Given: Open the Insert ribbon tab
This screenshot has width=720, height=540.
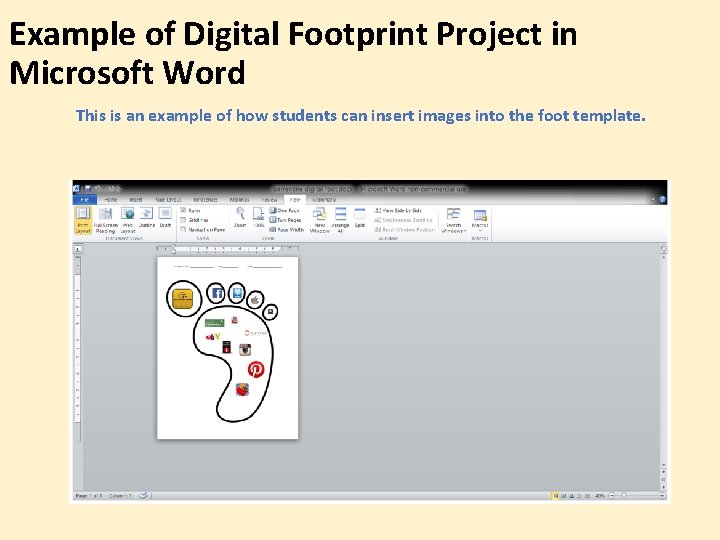Looking at the screenshot, I should [135, 200].
